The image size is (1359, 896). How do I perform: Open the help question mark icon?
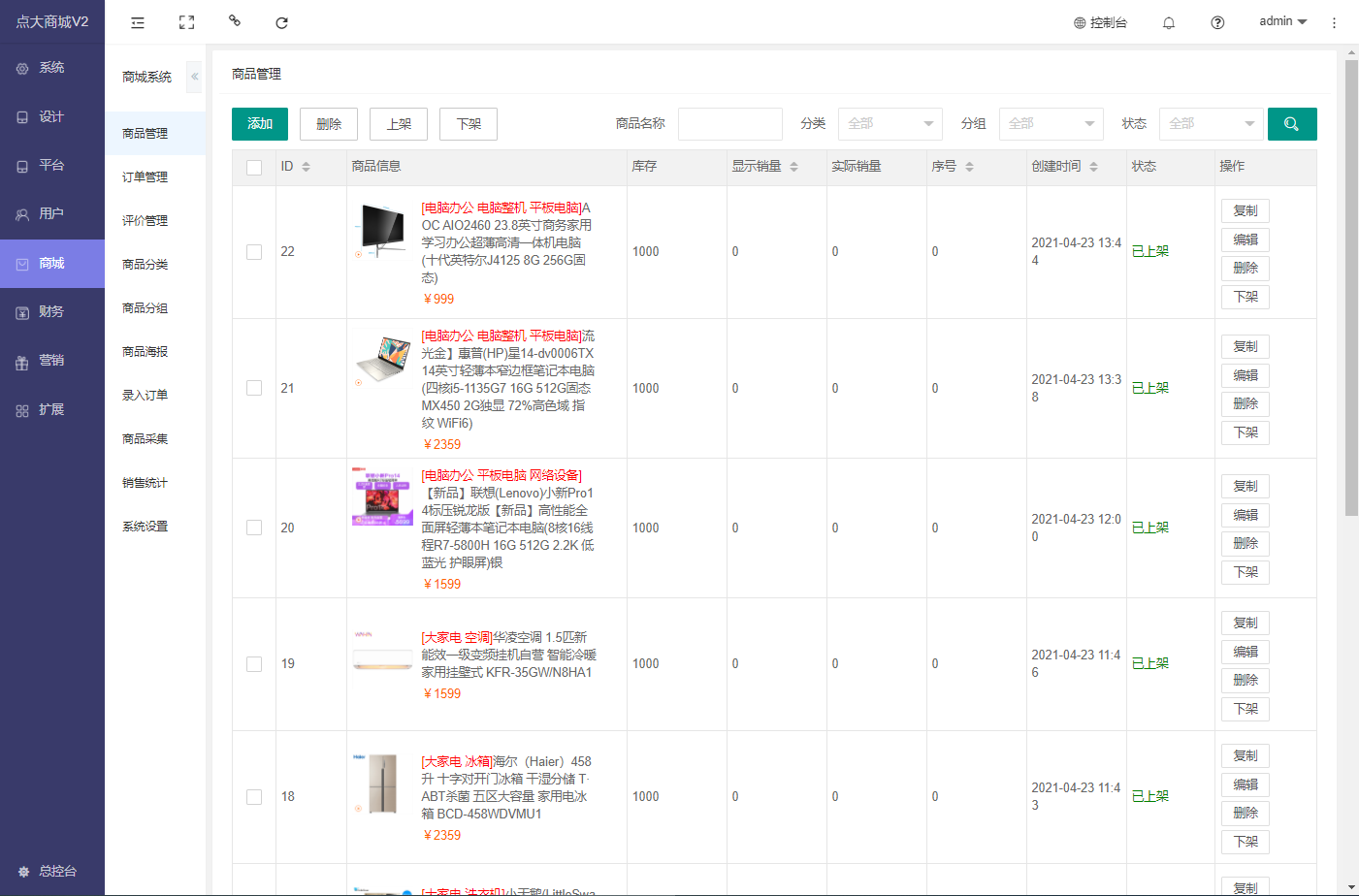[1217, 22]
